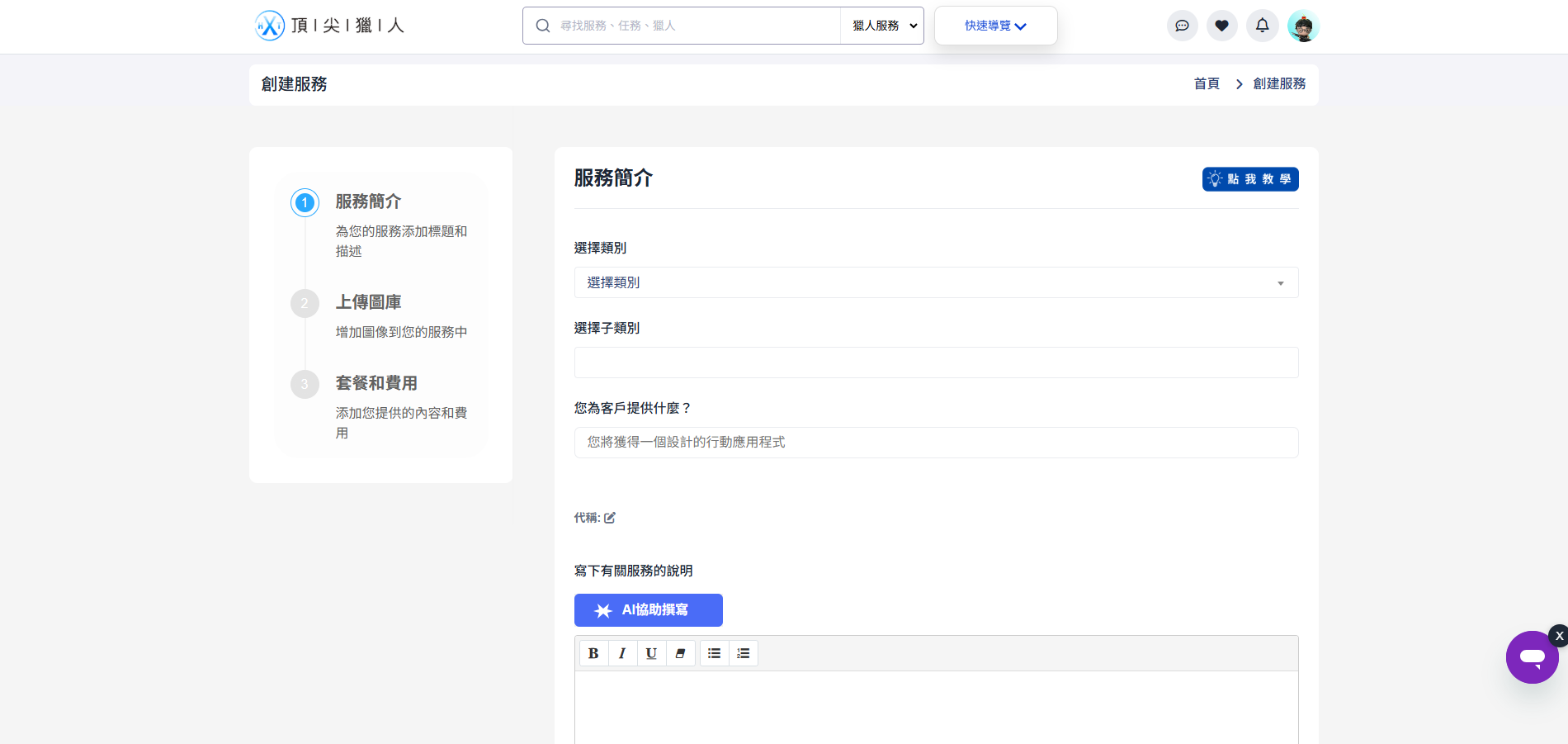Open the notifications bell

click(1262, 26)
